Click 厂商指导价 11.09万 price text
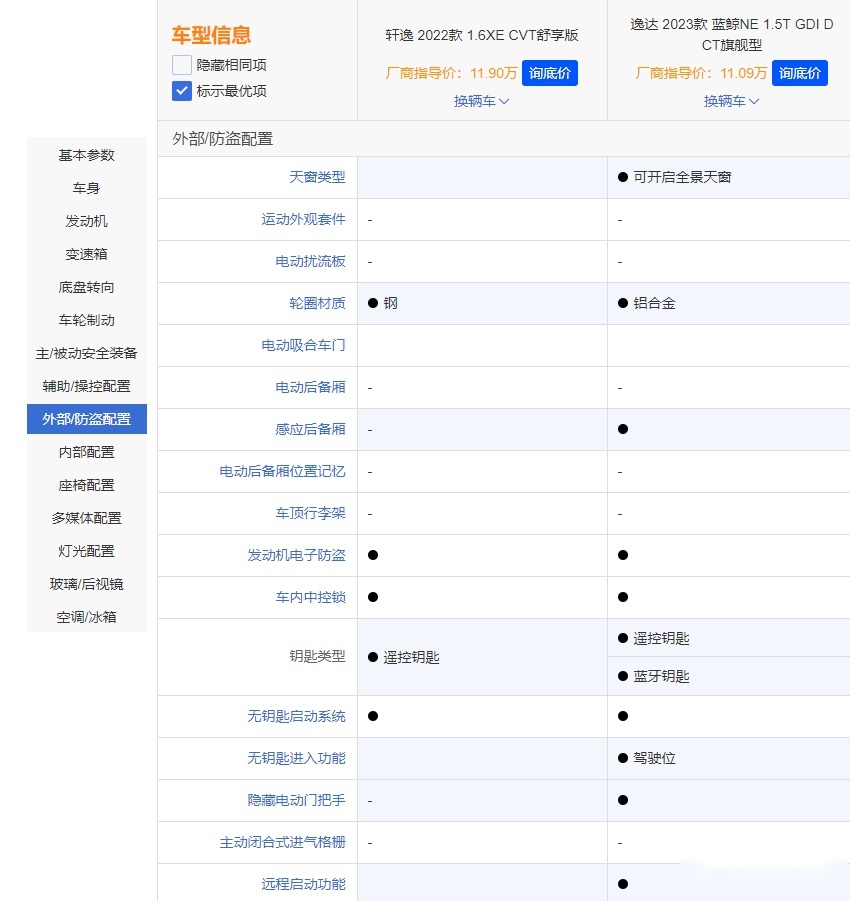Viewport: 850px width, 901px height. [701, 73]
